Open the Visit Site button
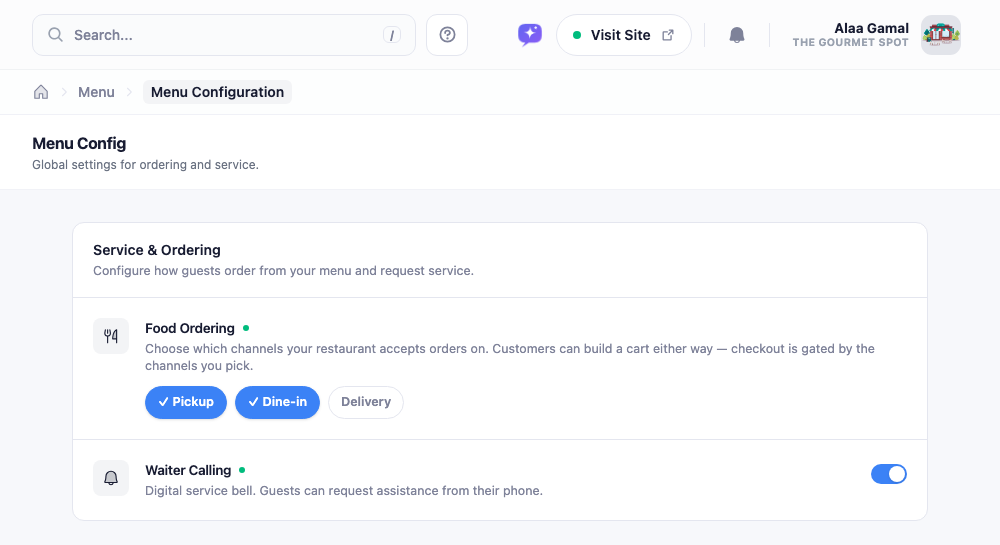The image size is (1000, 545). tap(624, 35)
